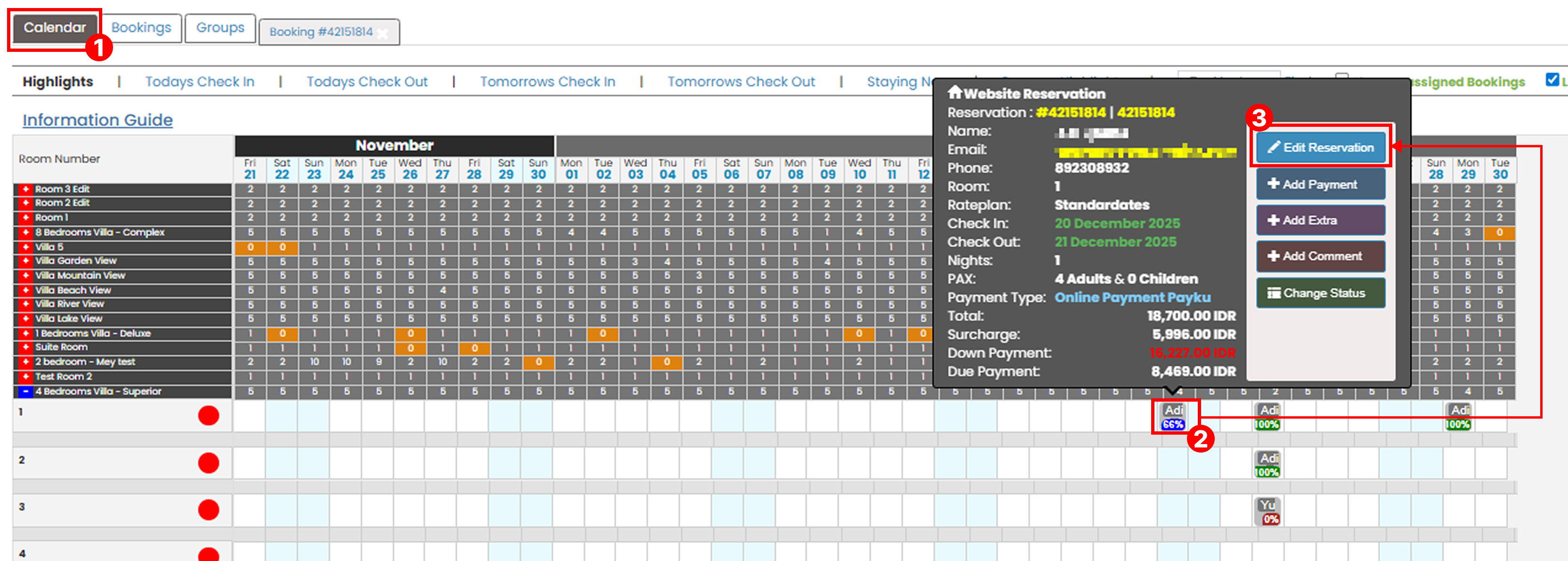Expand 1 Bedrooms Villa - Deluxe row

pyautogui.click(x=25, y=334)
